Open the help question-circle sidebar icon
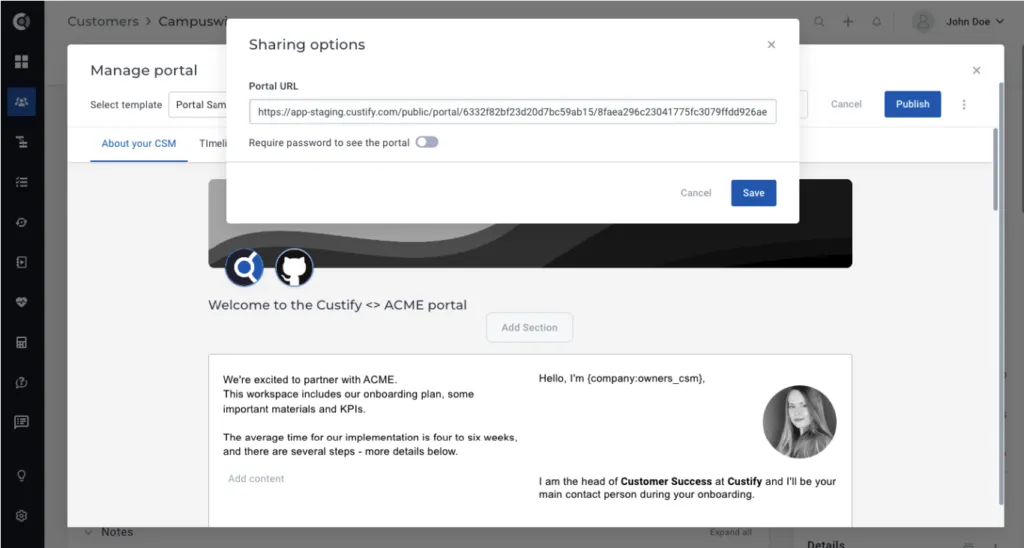Image resolution: width=1024 pixels, height=548 pixels. pos(22,383)
